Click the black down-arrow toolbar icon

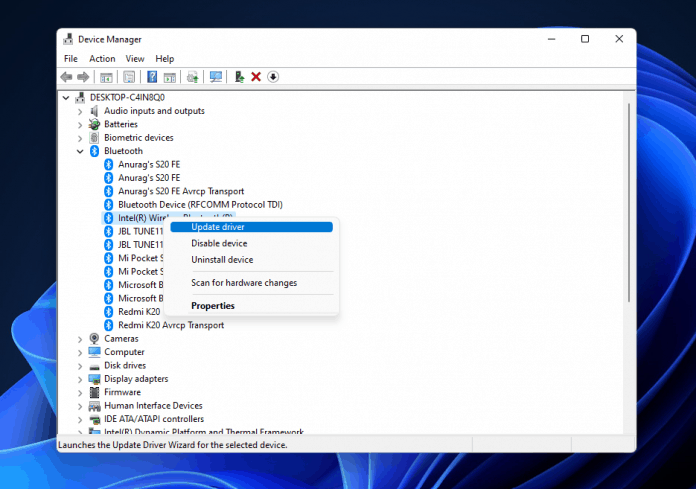pyautogui.click(x=273, y=77)
